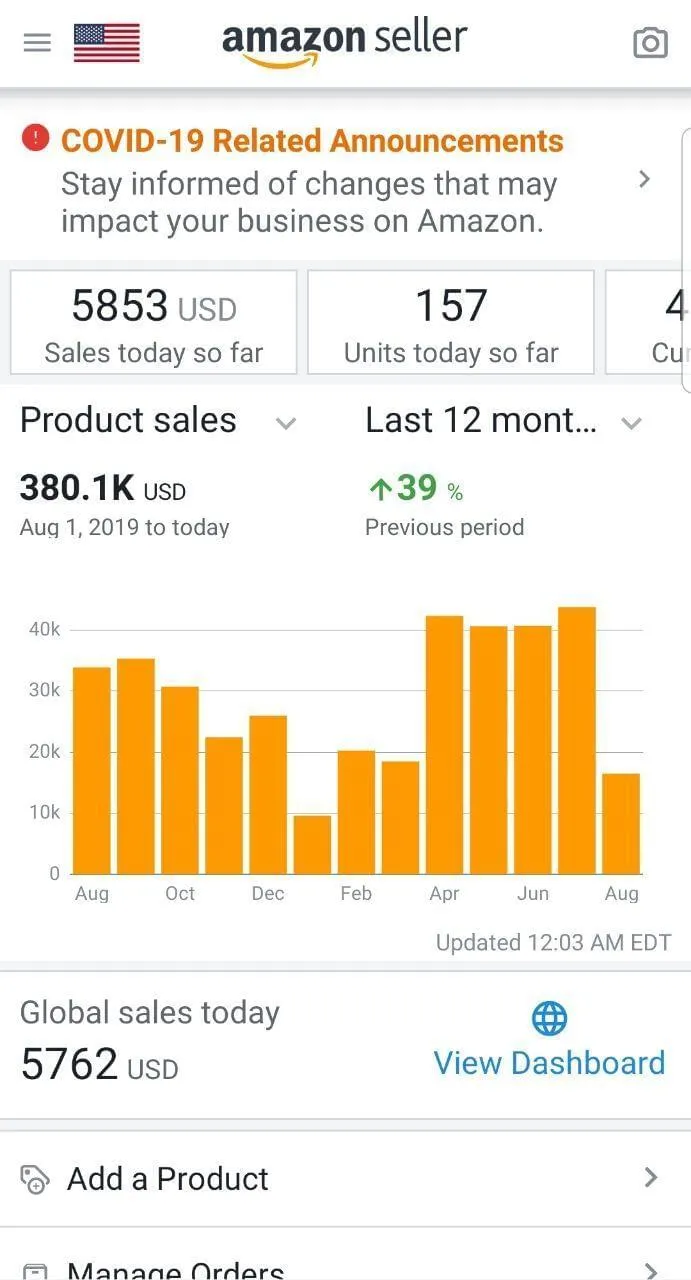Expand COVID-19 announcements chevron arrow
This screenshot has width=691, height=1280.
pos(645,179)
